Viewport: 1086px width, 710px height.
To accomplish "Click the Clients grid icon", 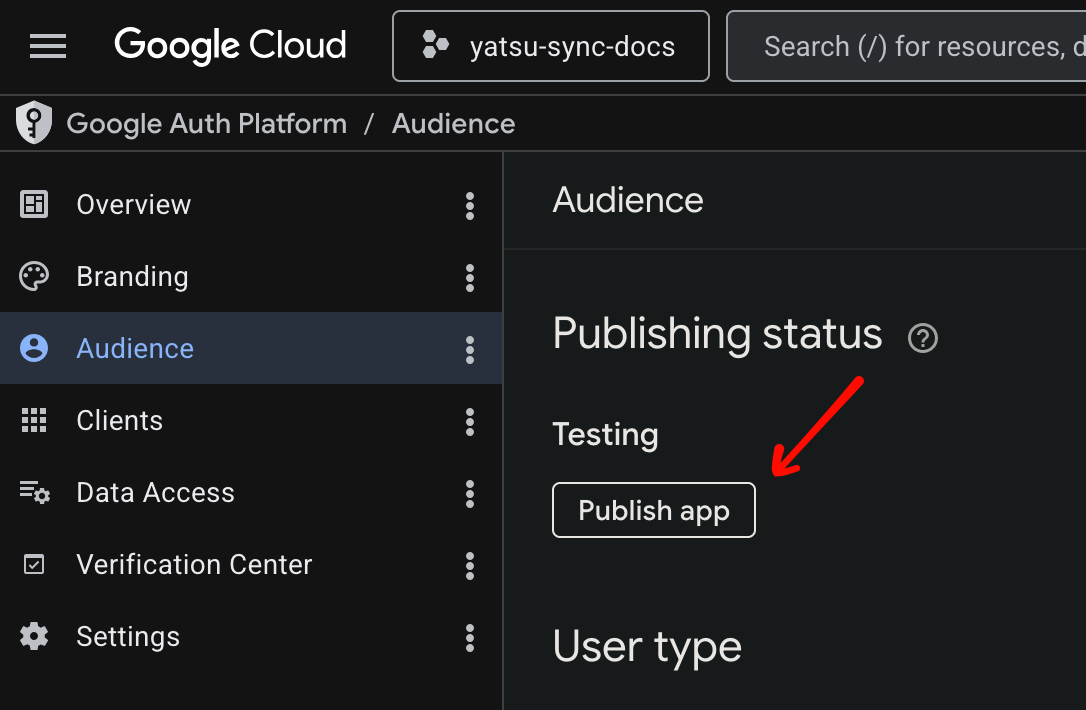I will [34, 420].
